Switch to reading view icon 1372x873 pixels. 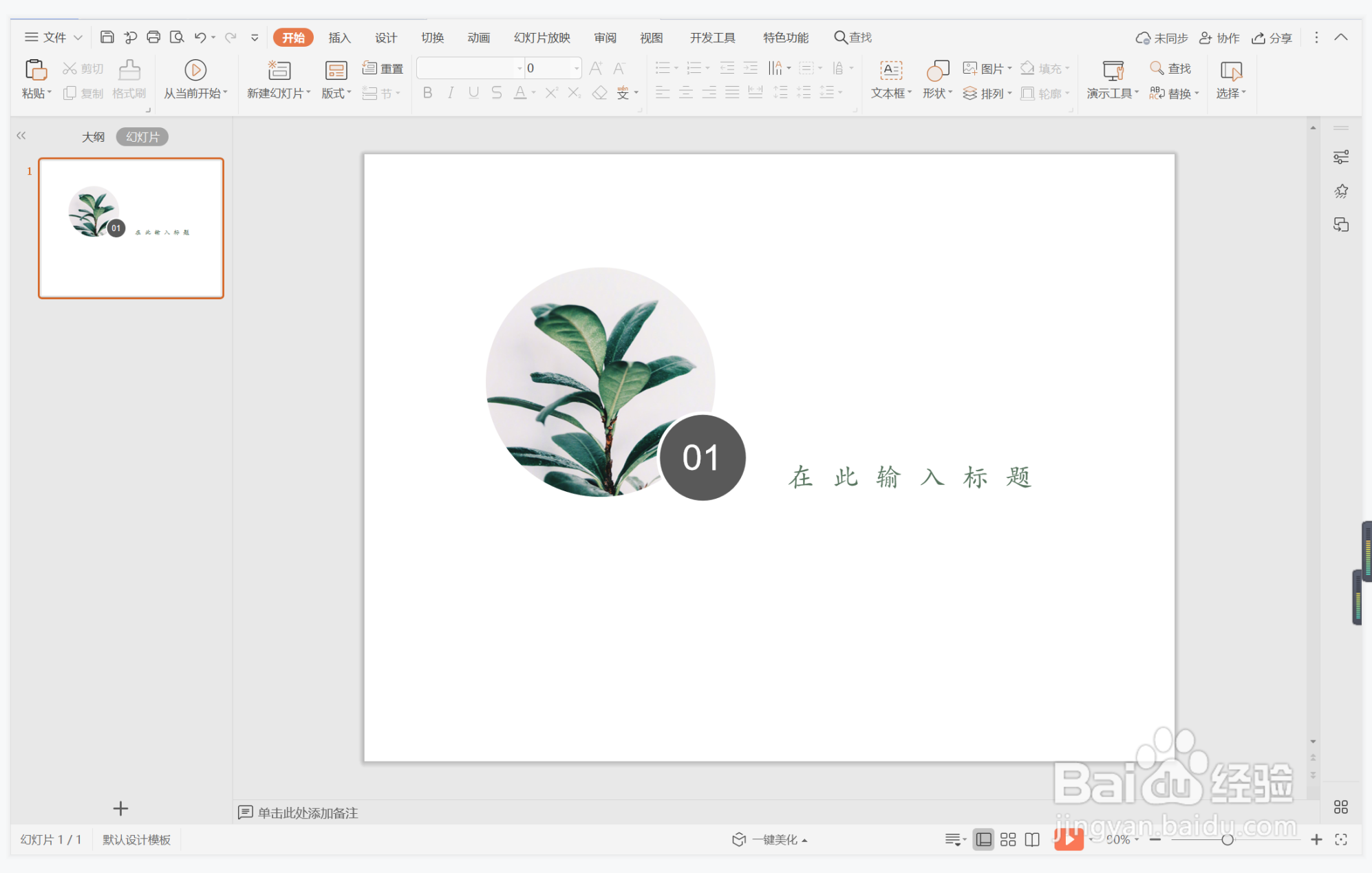pos(1032,839)
